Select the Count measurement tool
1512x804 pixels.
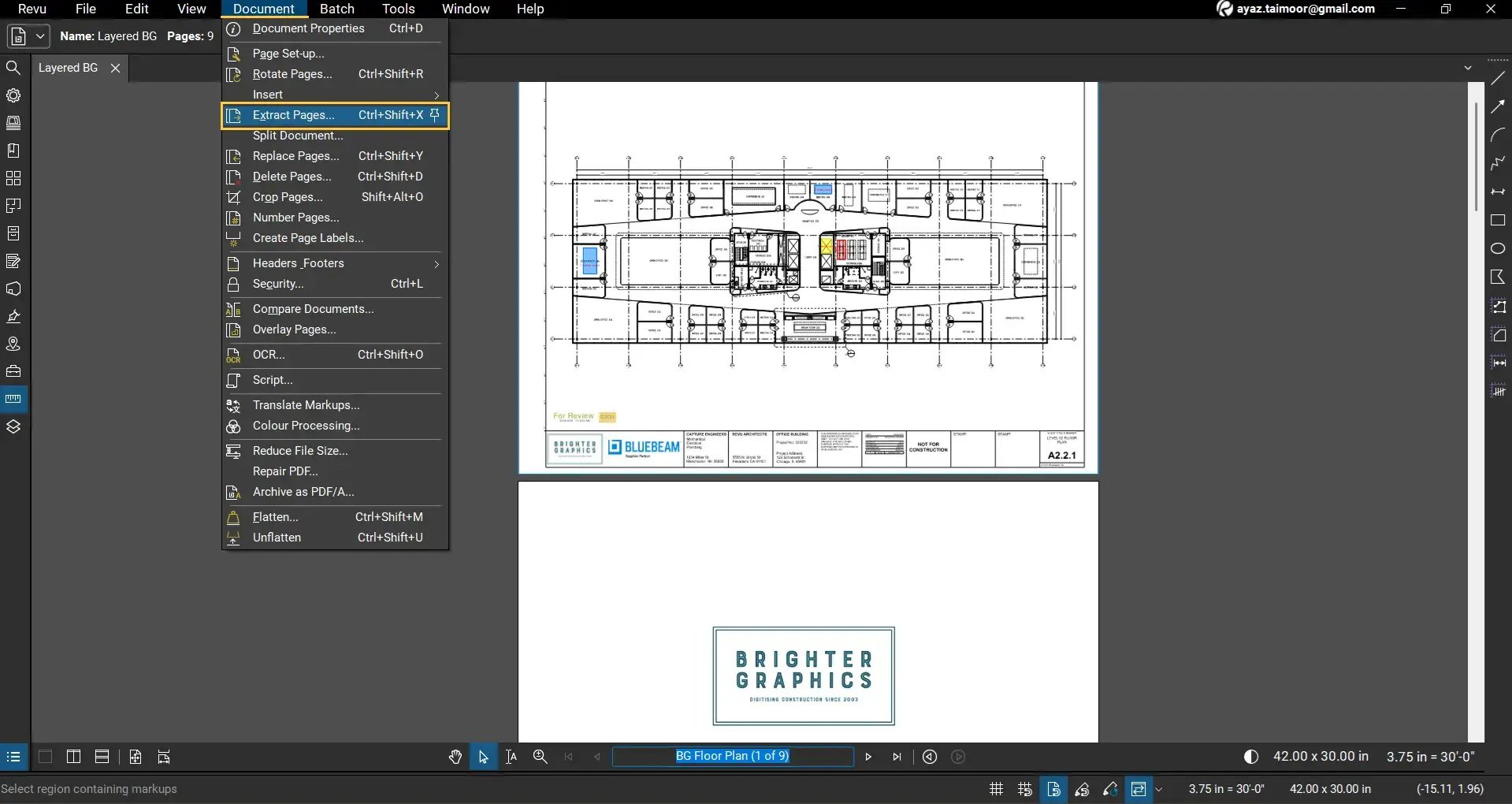(1498, 391)
